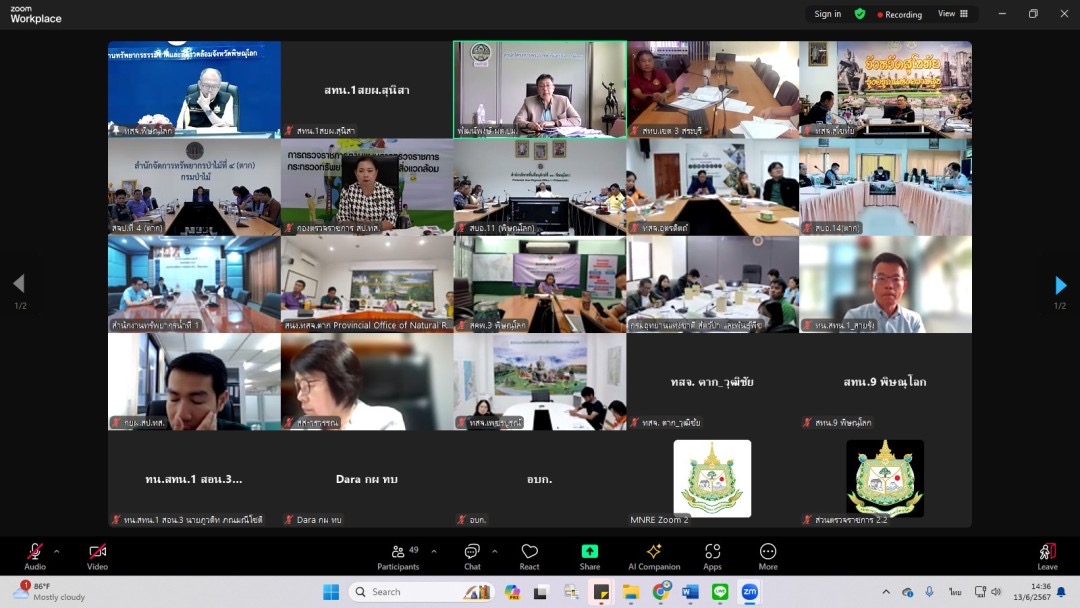Open the React heart menu
1080x608 pixels.
(529, 556)
